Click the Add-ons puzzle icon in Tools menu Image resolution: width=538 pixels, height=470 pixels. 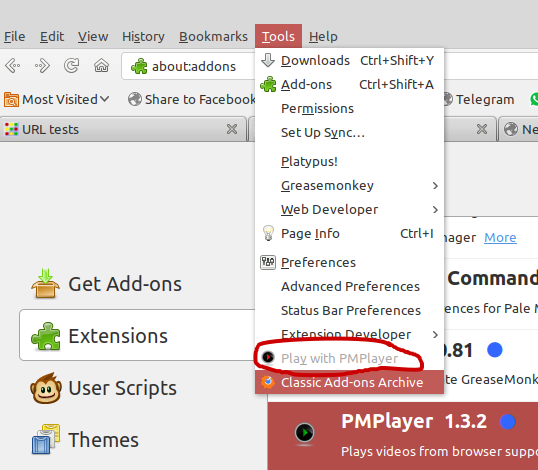[x=268, y=84]
